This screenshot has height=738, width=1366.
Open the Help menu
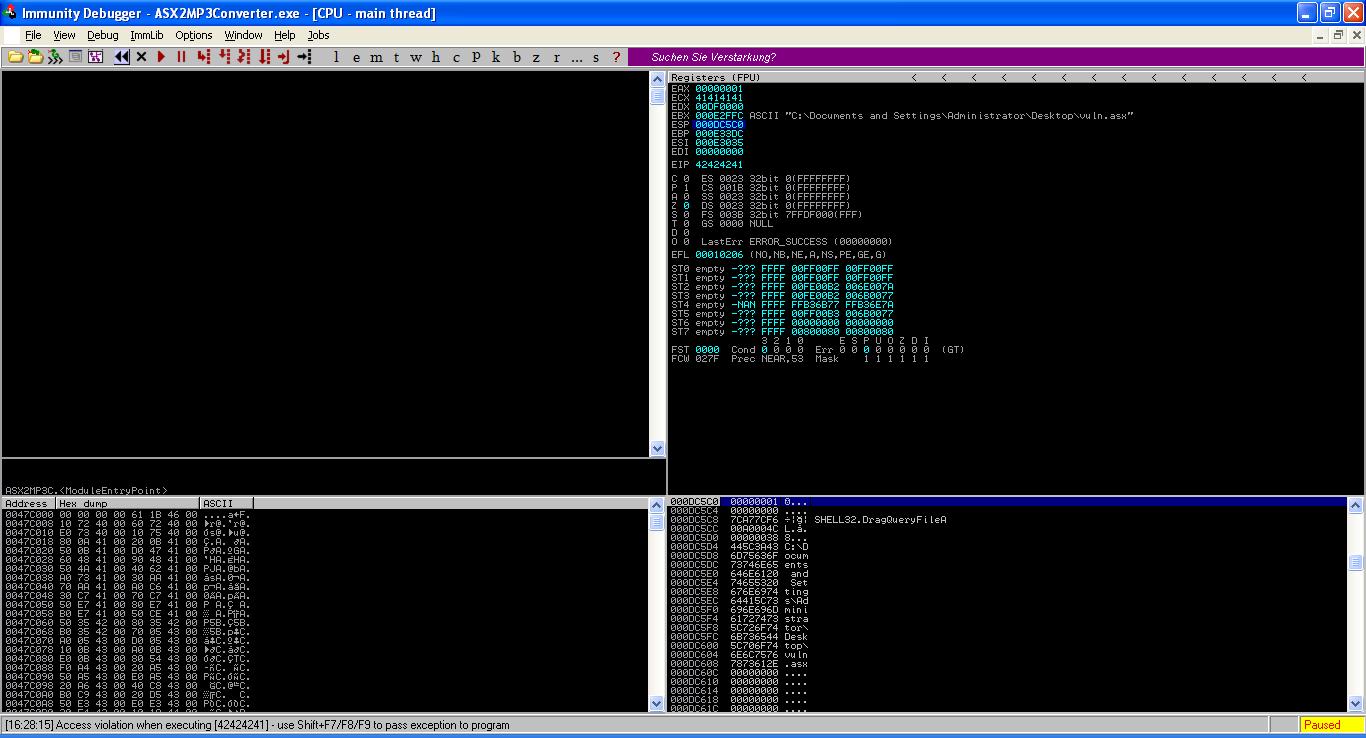coord(285,35)
